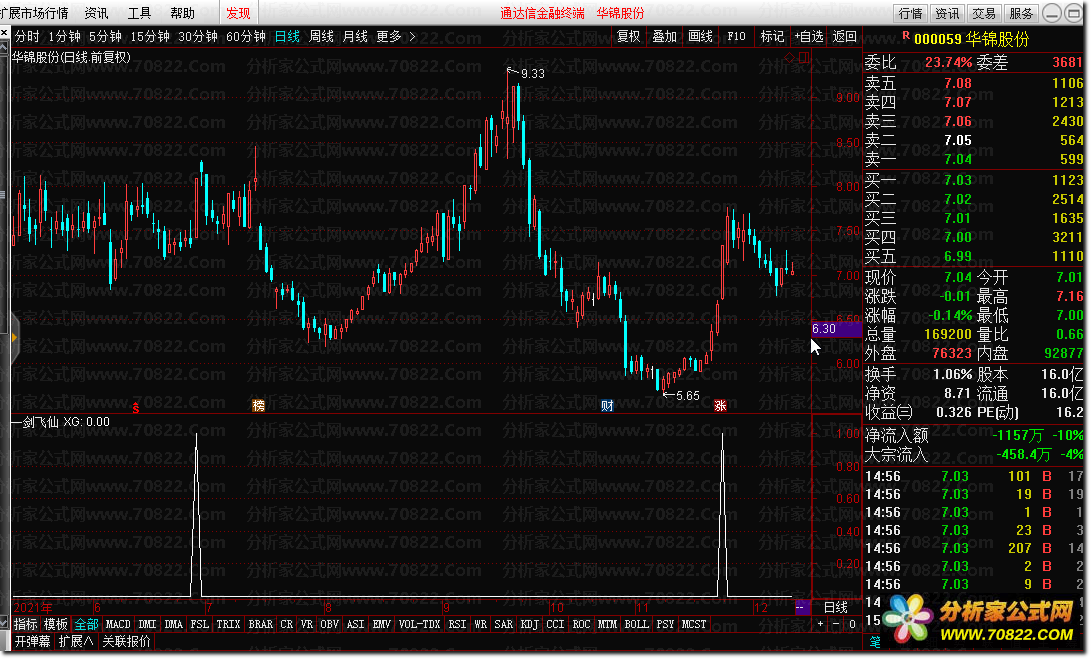
Task: Select the '15分钟' timeframe
Action: pos(150,36)
